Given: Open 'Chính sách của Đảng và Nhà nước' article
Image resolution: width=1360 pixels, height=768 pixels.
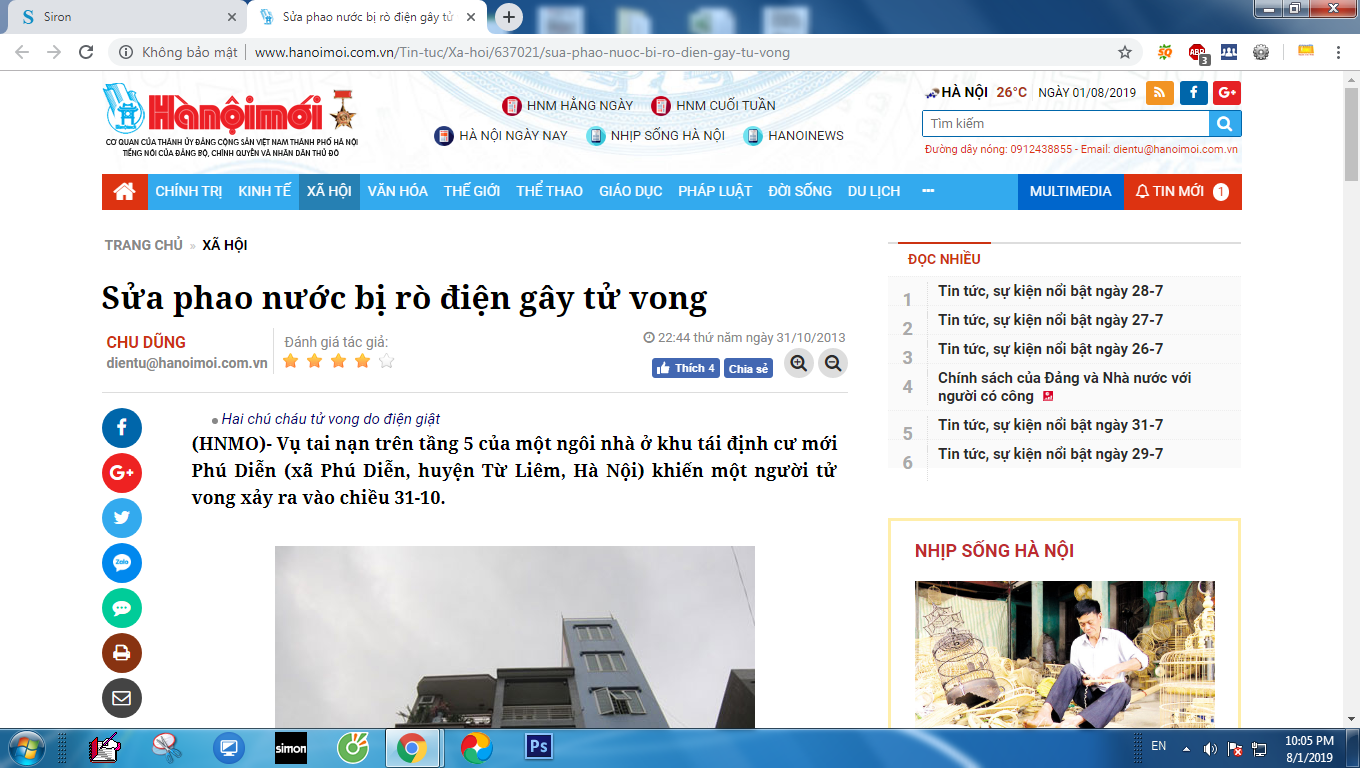Looking at the screenshot, I should pyautogui.click(x=1065, y=387).
